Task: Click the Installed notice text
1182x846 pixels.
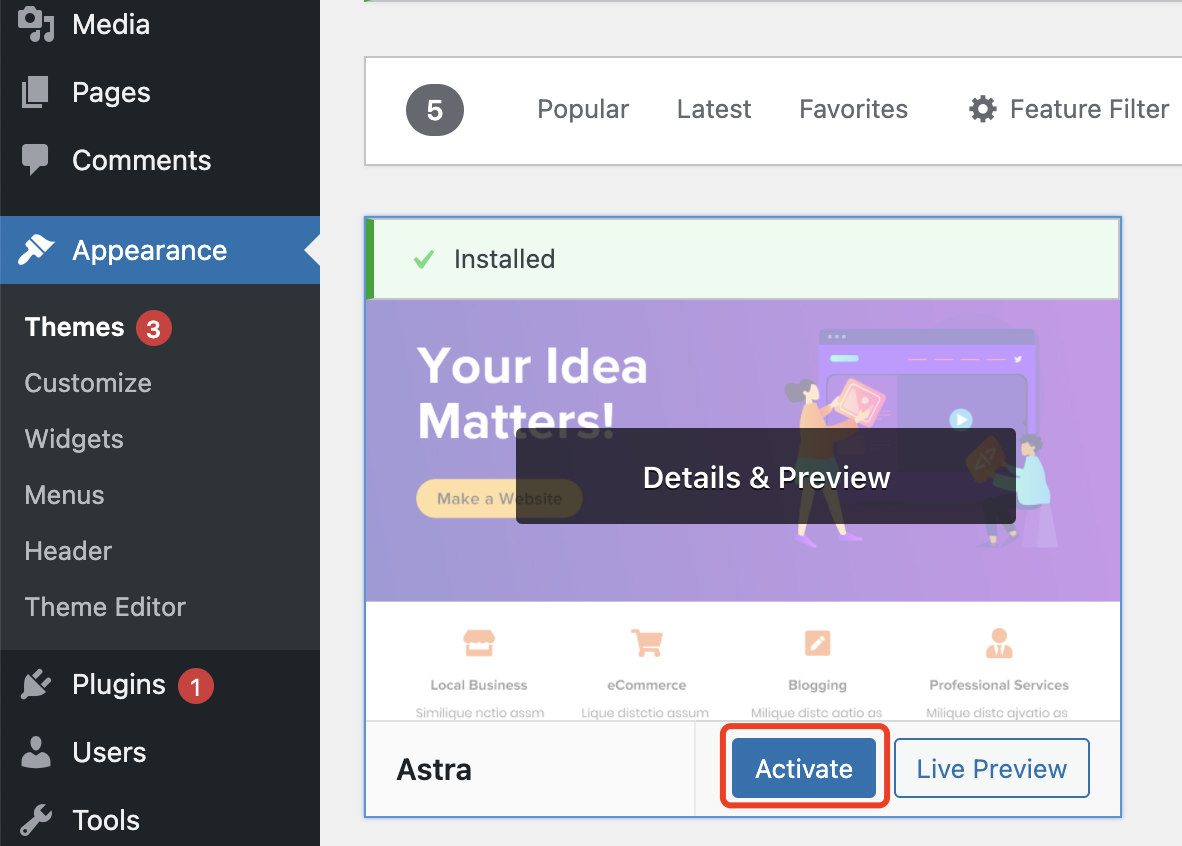Action: pos(504,259)
